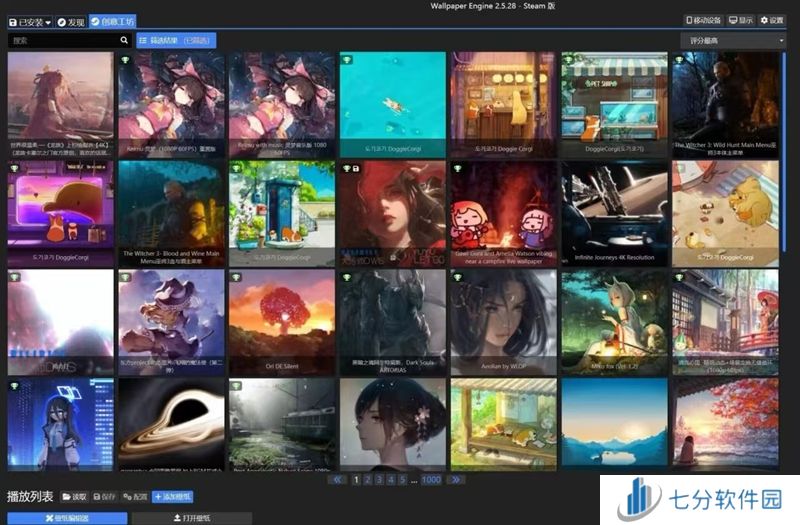Select girl with flower hairpin wallpaper thumbnail
Image resolution: width=800 pixels, height=525 pixels.
pyautogui.click(x=393, y=424)
